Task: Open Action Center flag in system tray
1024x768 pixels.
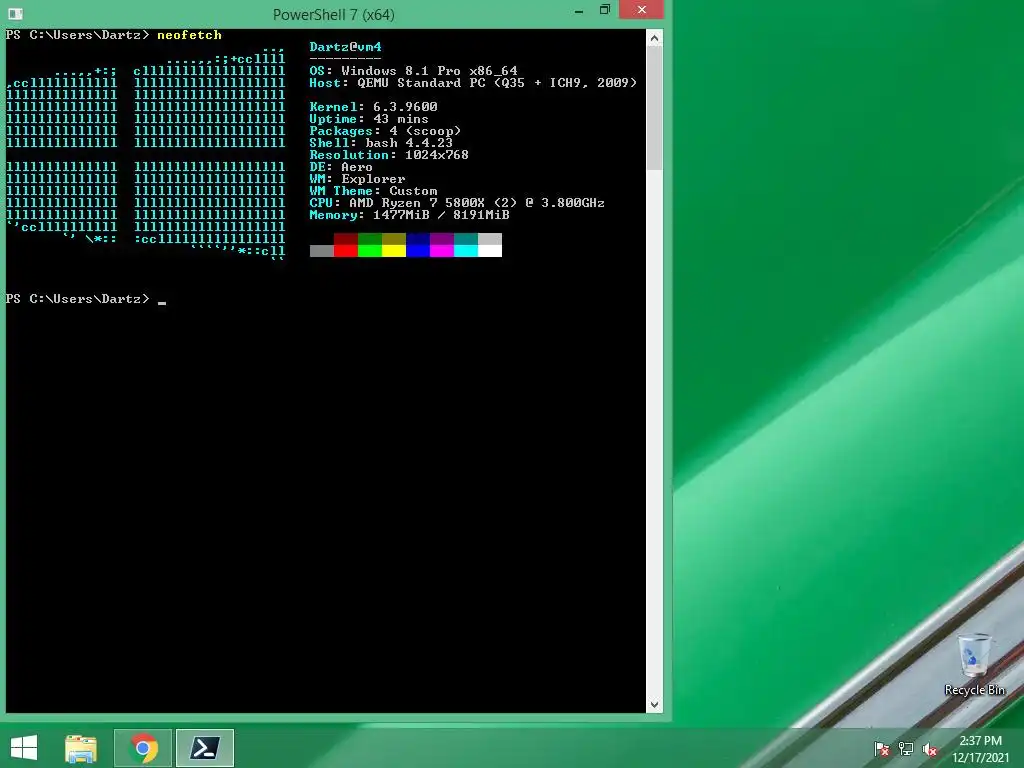Action: pyautogui.click(x=882, y=749)
